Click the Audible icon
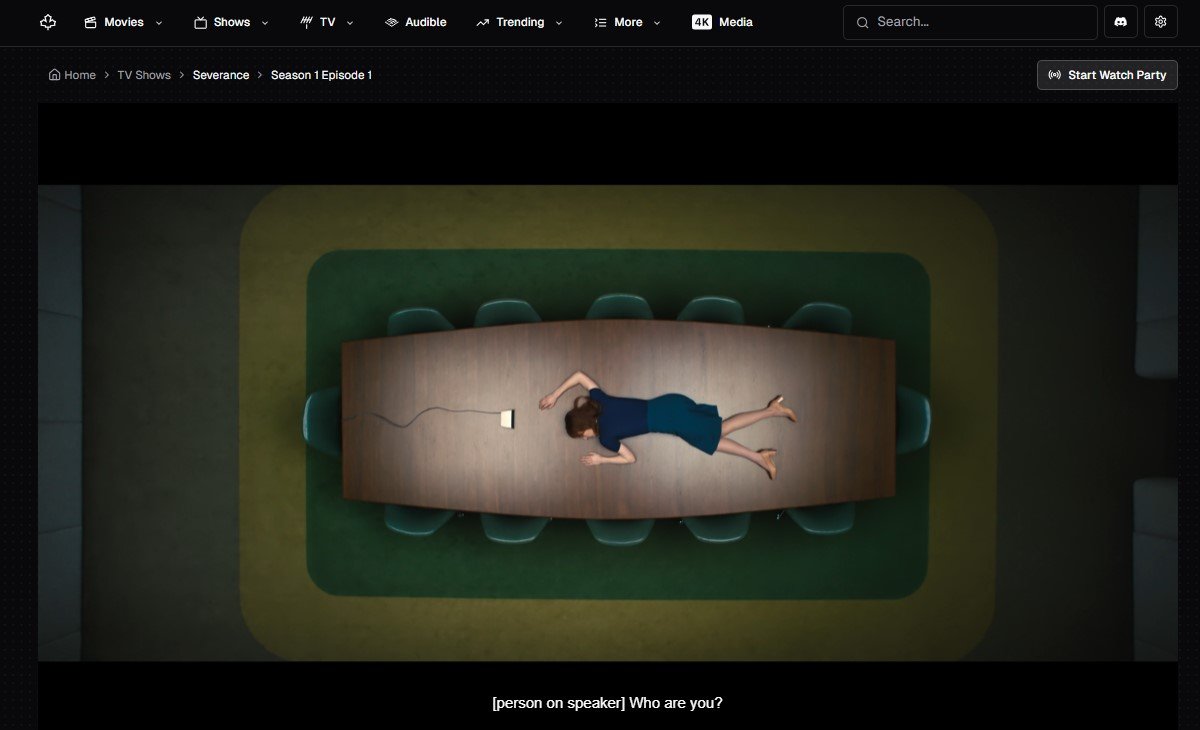Image resolution: width=1200 pixels, height=730 pixels. 392,22
